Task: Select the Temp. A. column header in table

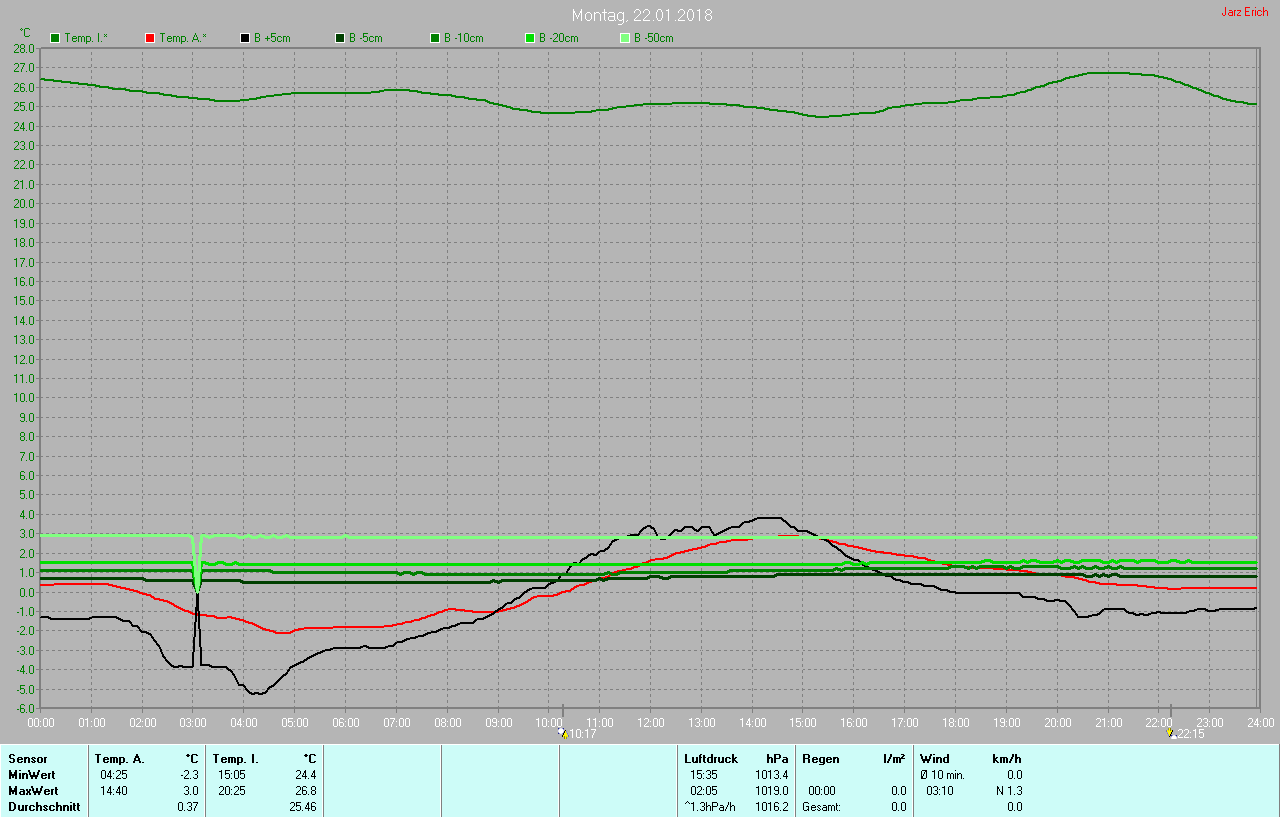Action: (x=119, y=759)
